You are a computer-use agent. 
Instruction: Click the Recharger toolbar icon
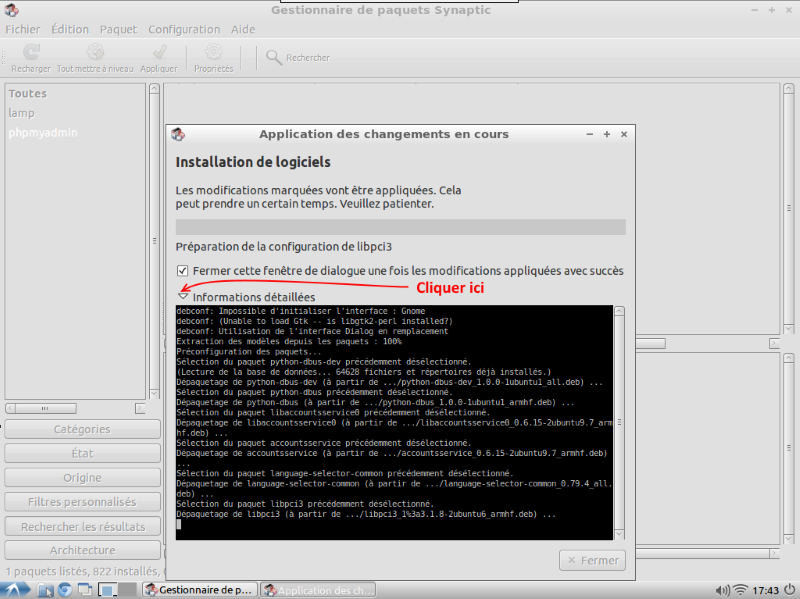pos(31,52)
